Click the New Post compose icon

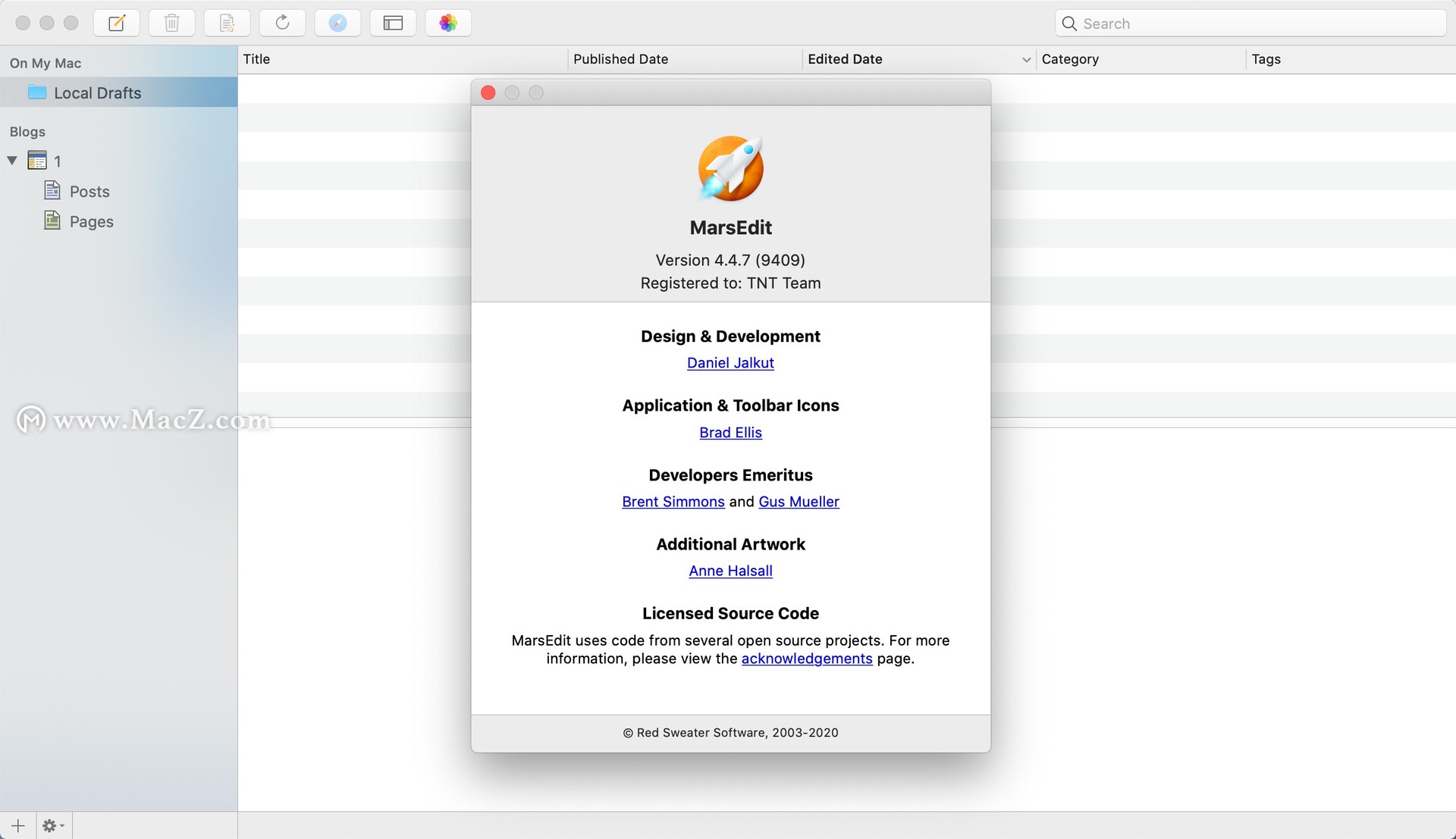pos(116,23)
